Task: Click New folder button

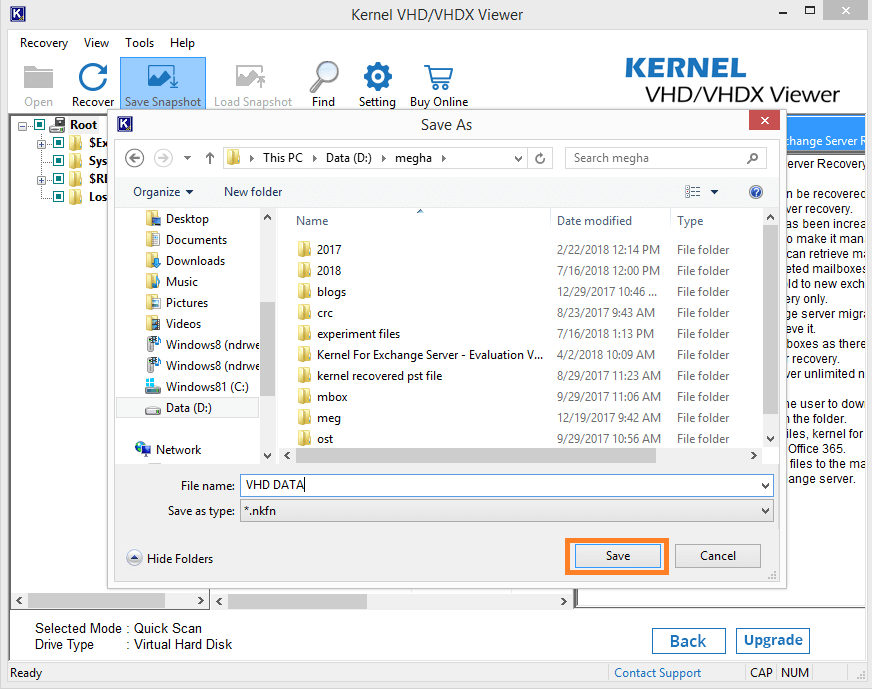Action: click(x=253, y=192)
